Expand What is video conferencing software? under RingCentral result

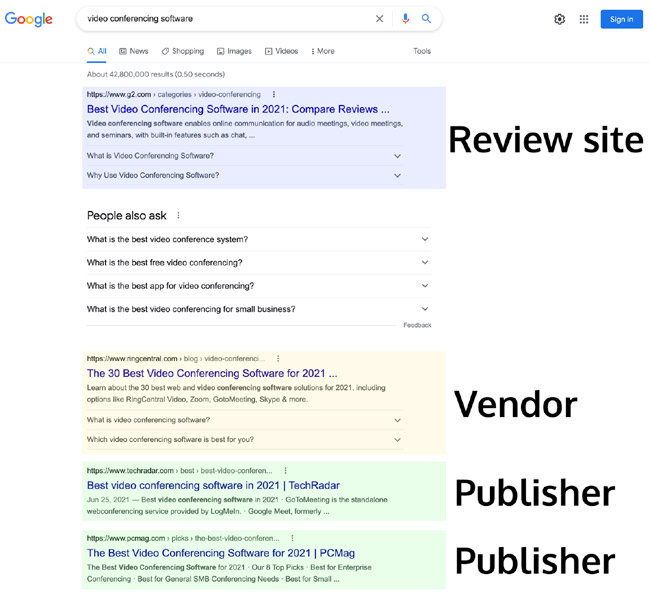pos(245,420)
